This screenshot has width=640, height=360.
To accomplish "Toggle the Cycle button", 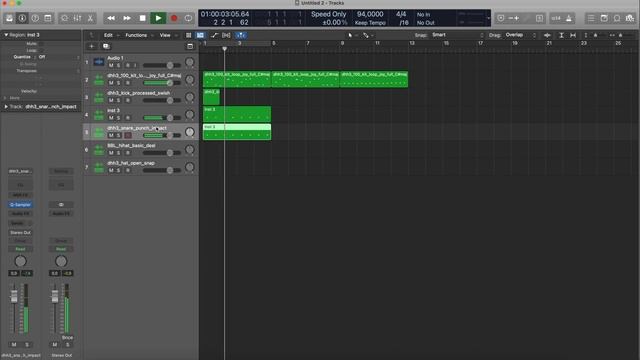I will [188, 18].
